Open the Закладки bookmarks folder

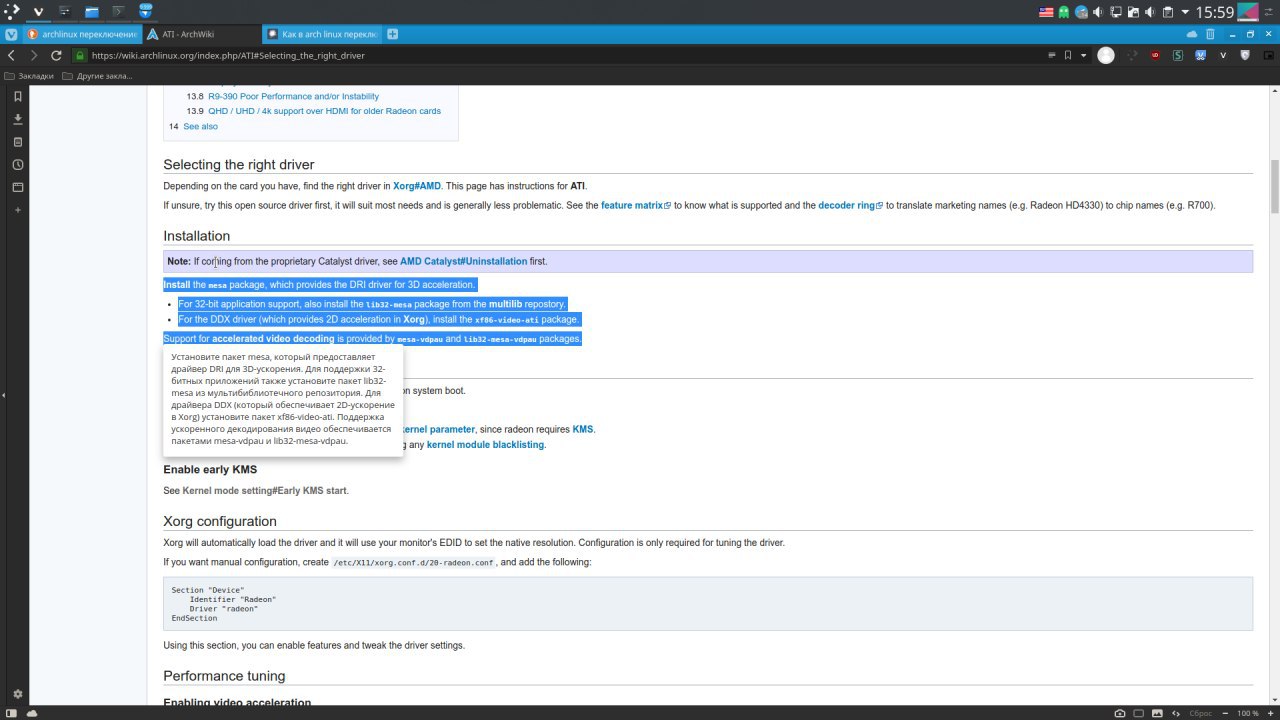click(29, 76)
